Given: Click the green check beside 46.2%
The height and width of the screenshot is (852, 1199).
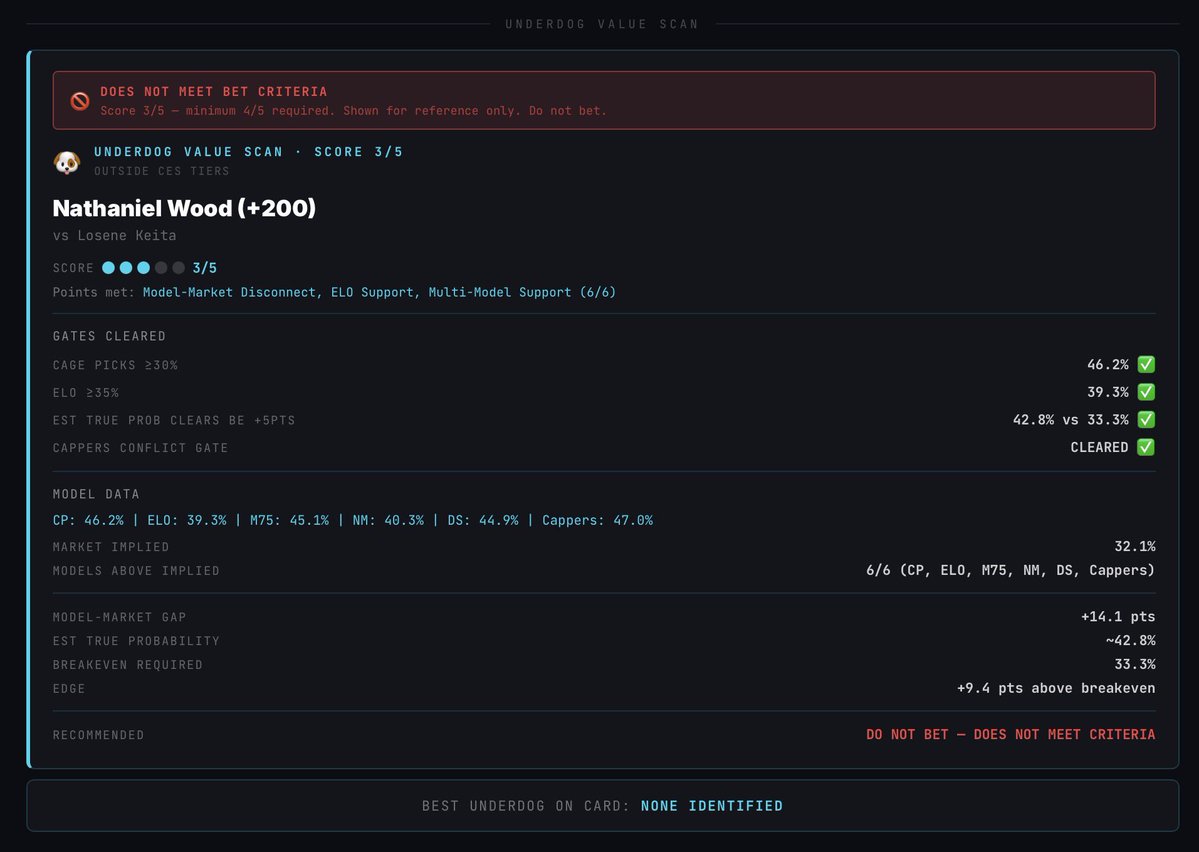Looking at the screenshot, I should (x=1145, y=364).
